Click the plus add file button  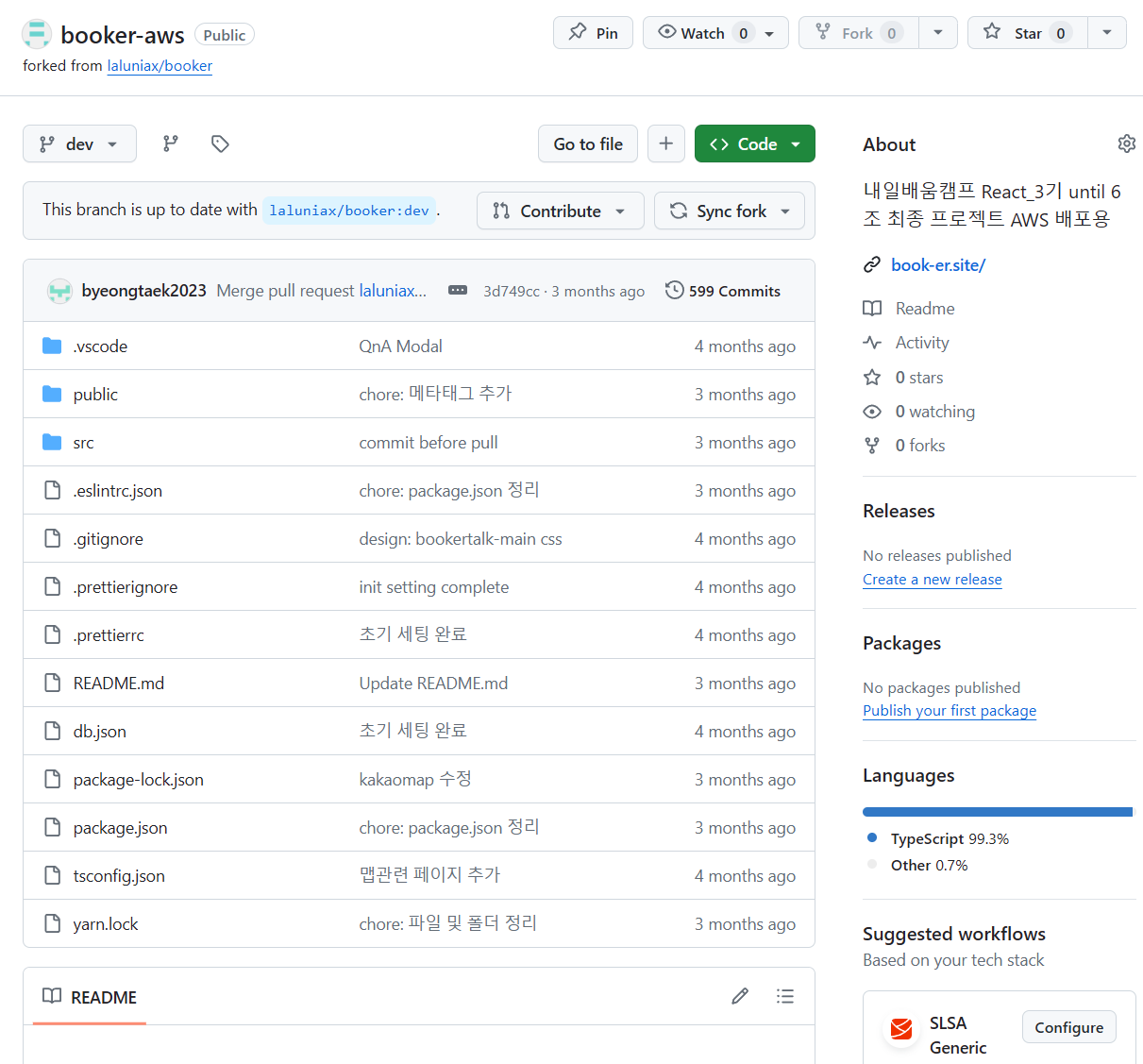(666, 144)
